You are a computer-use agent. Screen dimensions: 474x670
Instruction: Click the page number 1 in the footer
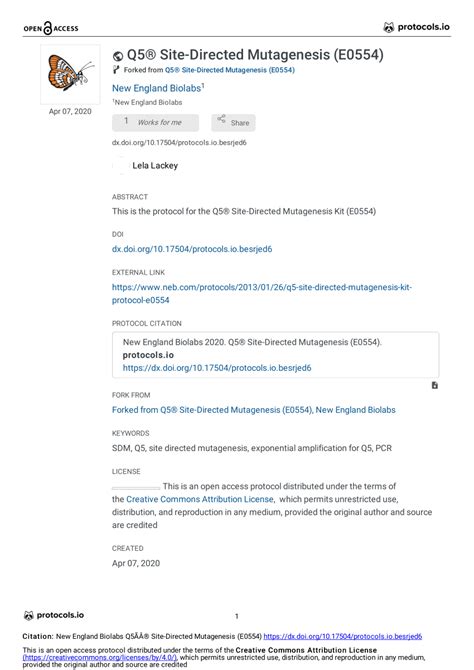[x=237, y=616]
